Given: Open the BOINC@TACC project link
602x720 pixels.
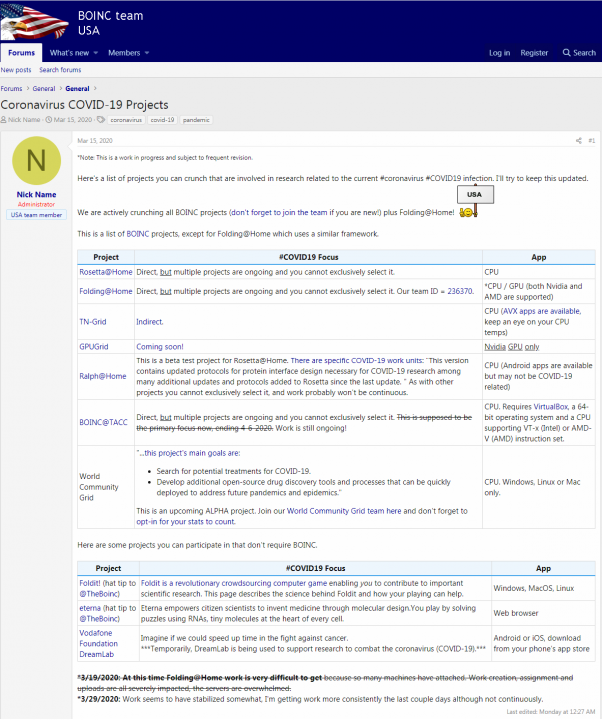Looking at the screenshot, I should pyautogui.click(x=103, y=422).
